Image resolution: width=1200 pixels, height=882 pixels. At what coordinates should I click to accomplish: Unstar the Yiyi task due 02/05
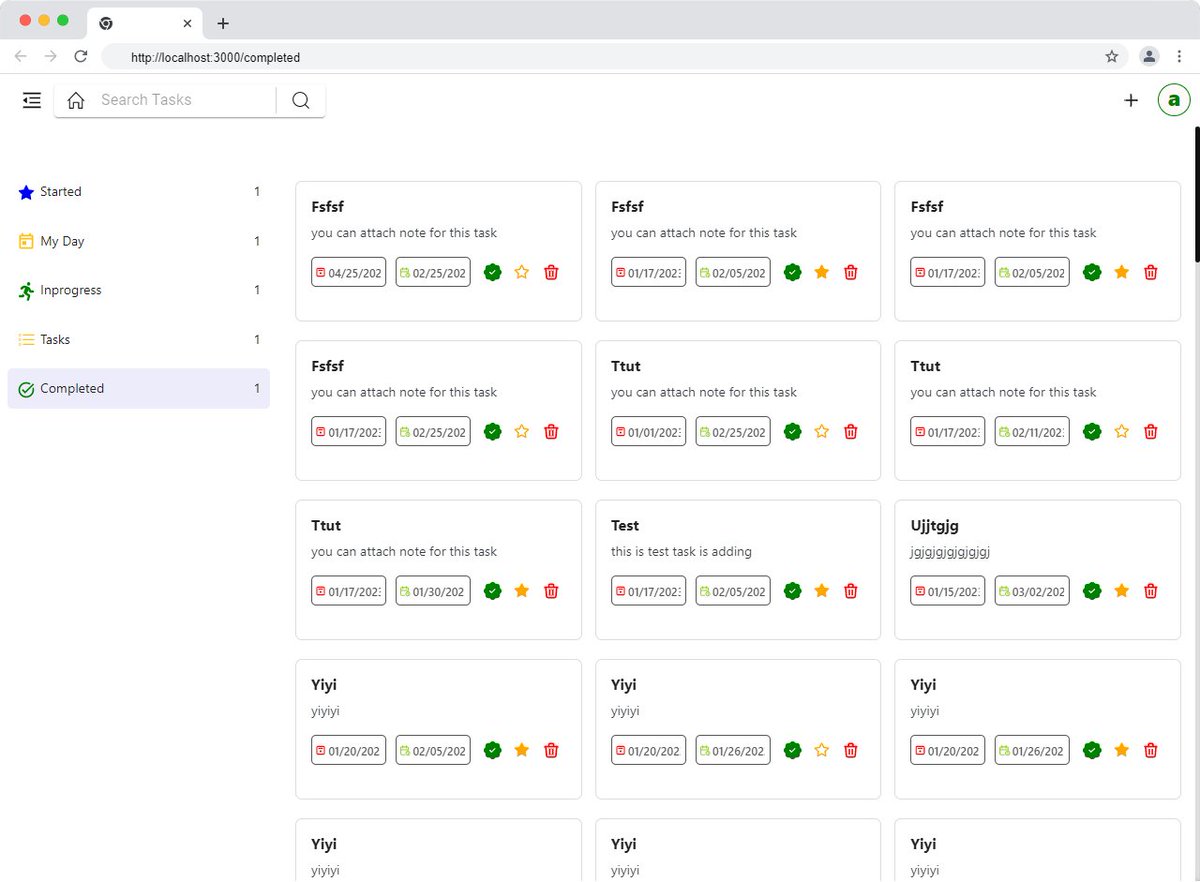[x=522, y=750]
